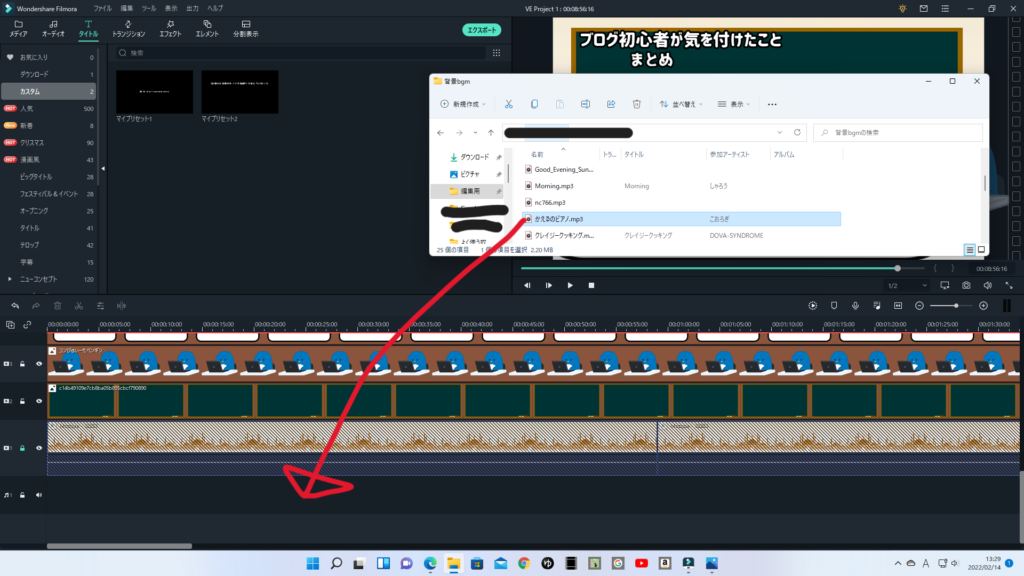Click the timeline zoom slider handle
The image size is (1024, 576).
coord(956,306)
